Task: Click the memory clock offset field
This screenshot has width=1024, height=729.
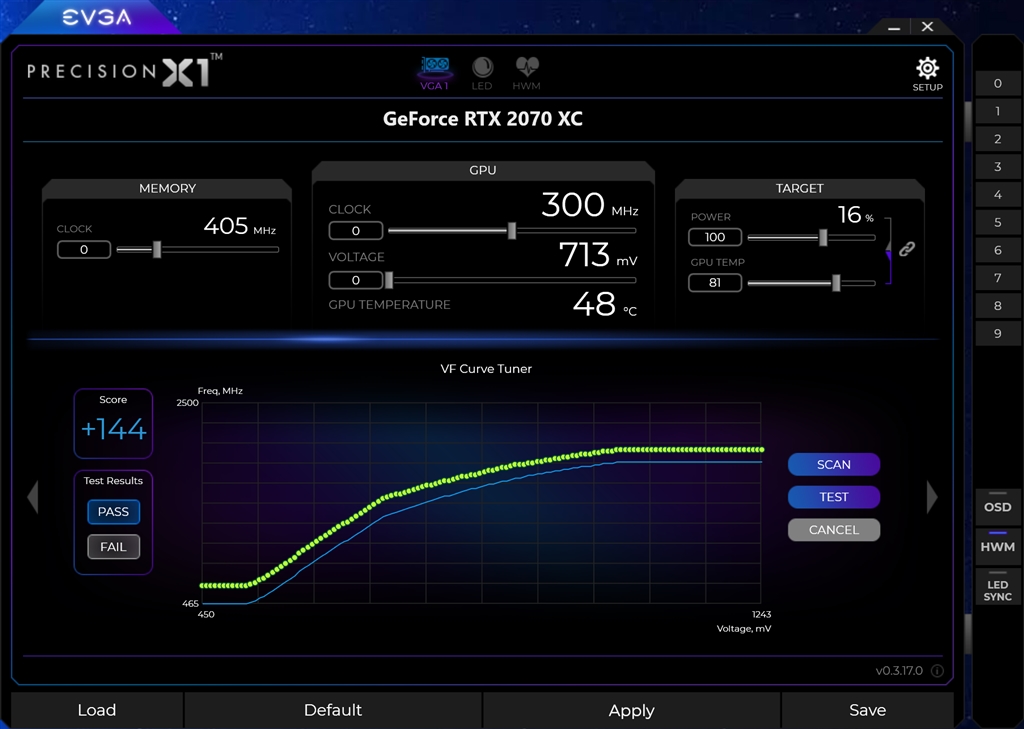Action: [84, 250]
